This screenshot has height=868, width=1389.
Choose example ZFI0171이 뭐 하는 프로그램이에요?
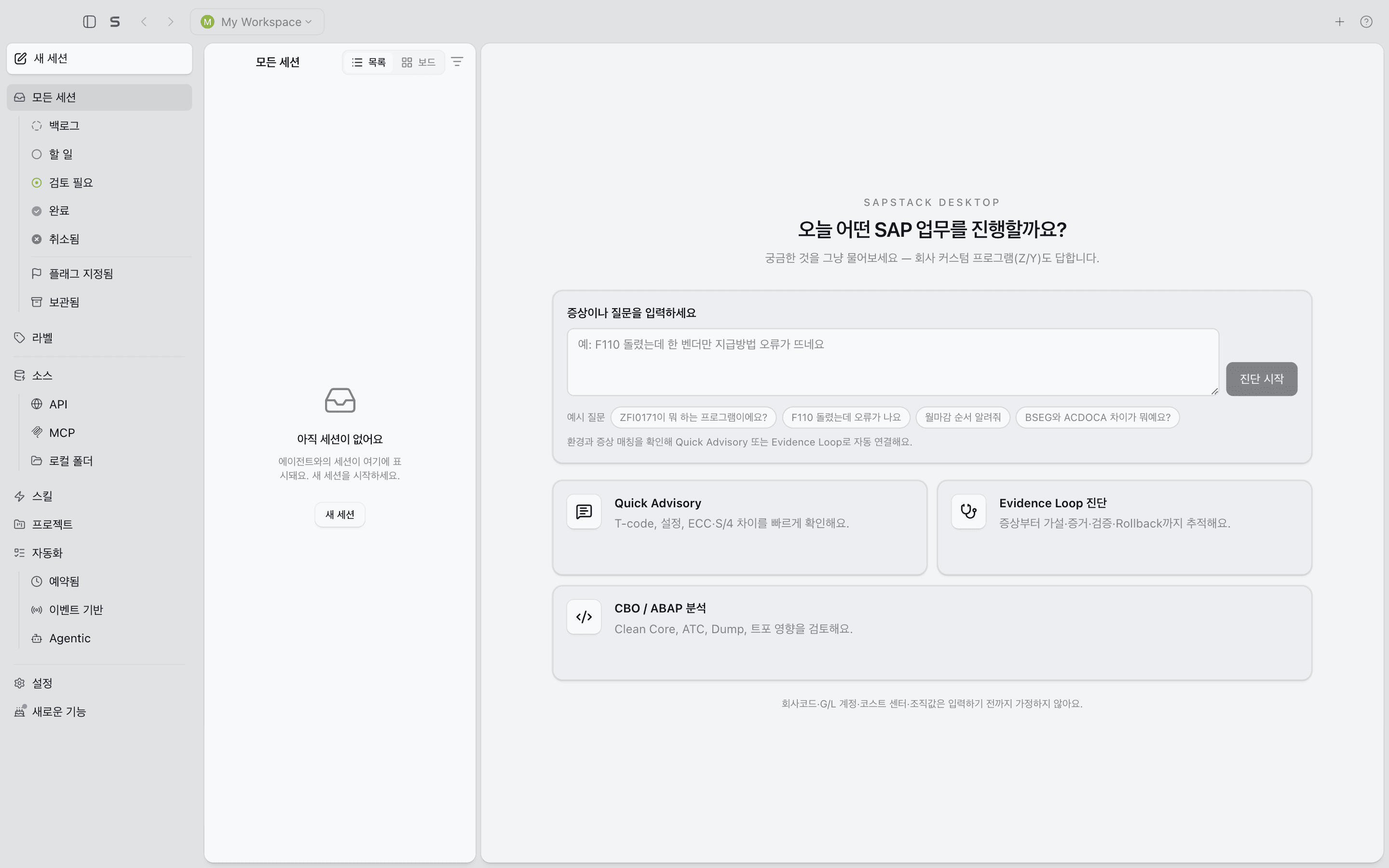click(693, 417)
